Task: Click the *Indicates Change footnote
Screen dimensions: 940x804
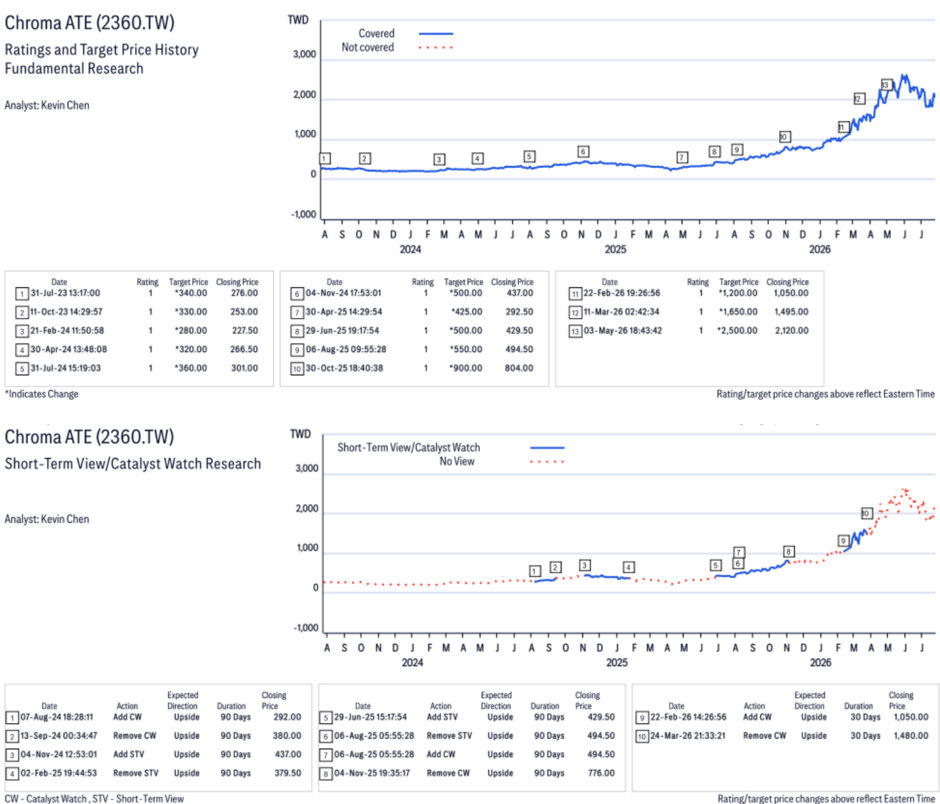Action: click(x=41, y=394)
